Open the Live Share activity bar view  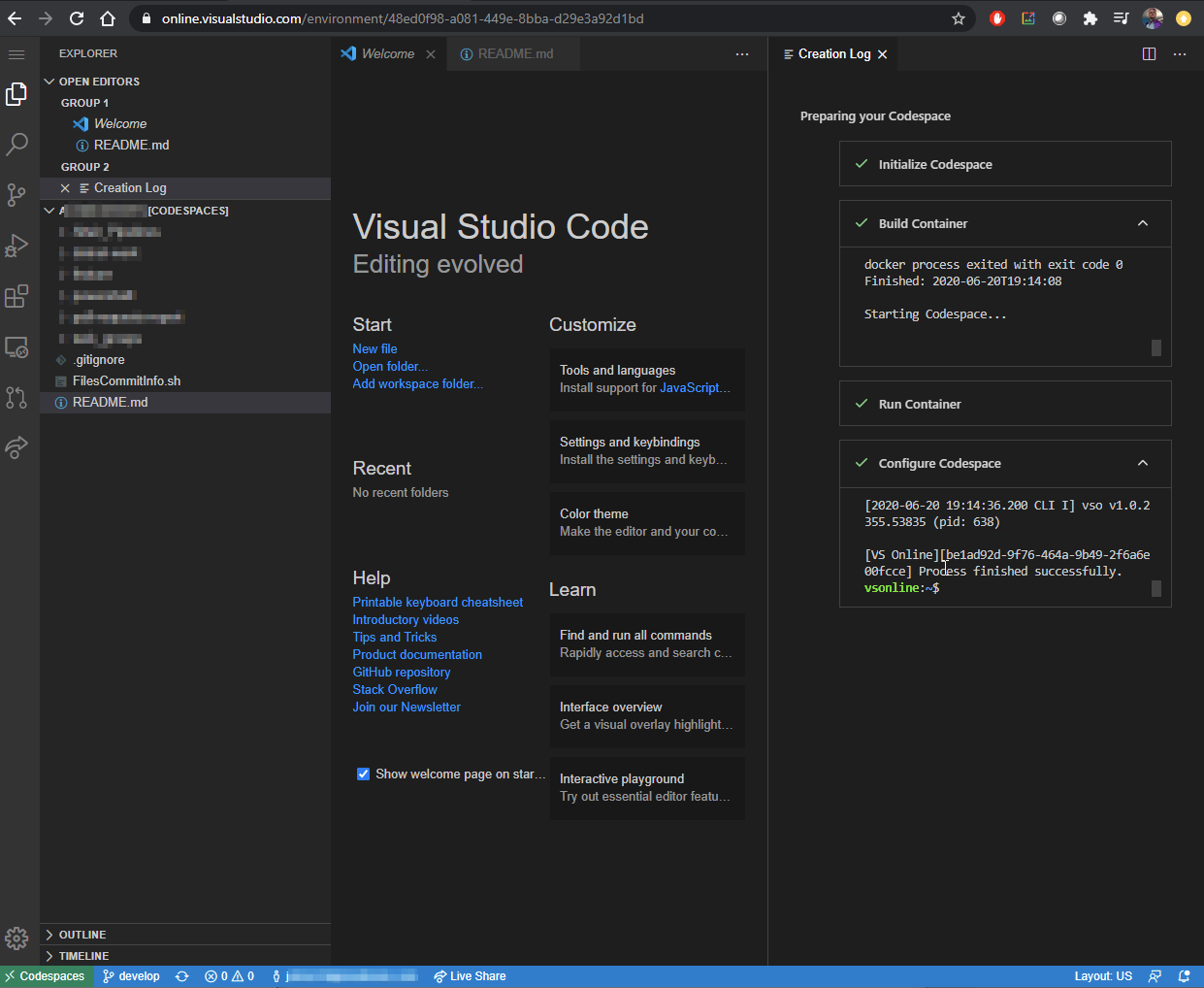pyautogui.click(x=16, y=447)
